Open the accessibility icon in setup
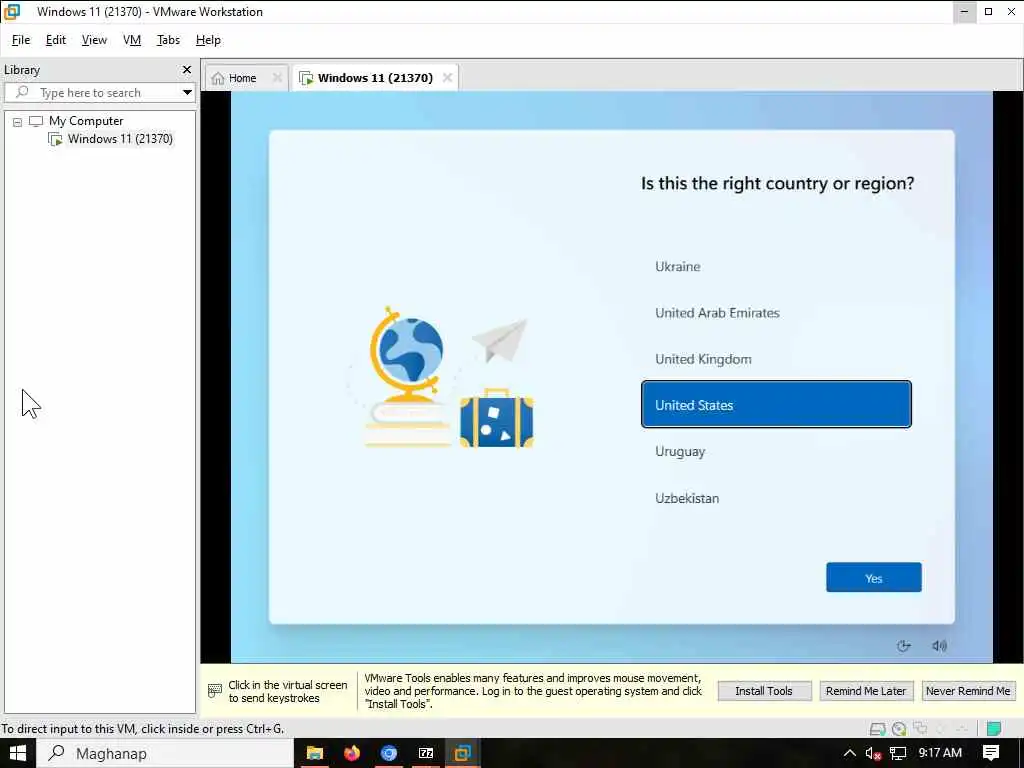 click(903, 646)
